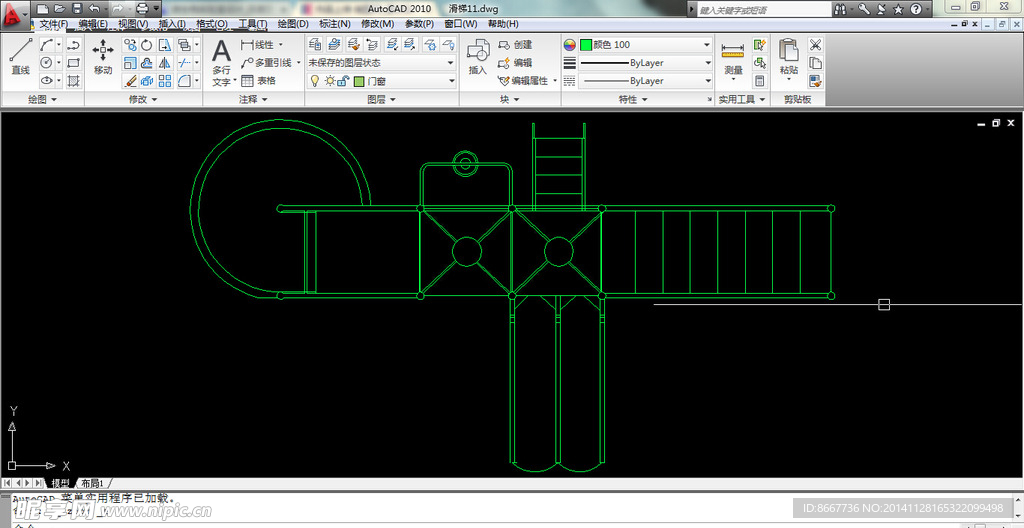This screenshot has width=1024, height=528.
Task: Click the green color swatch next to 颜色 100
Action: click(586, 45)
